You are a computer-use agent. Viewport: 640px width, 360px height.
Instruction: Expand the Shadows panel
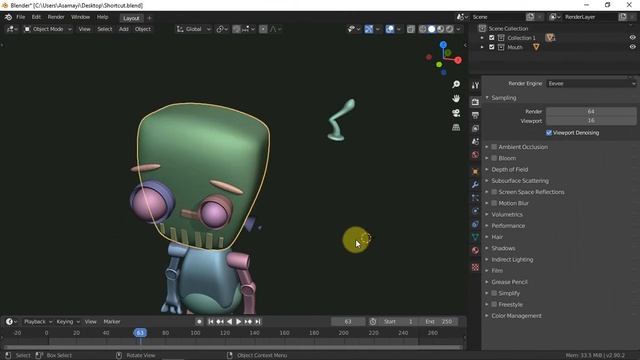point(503,248)
